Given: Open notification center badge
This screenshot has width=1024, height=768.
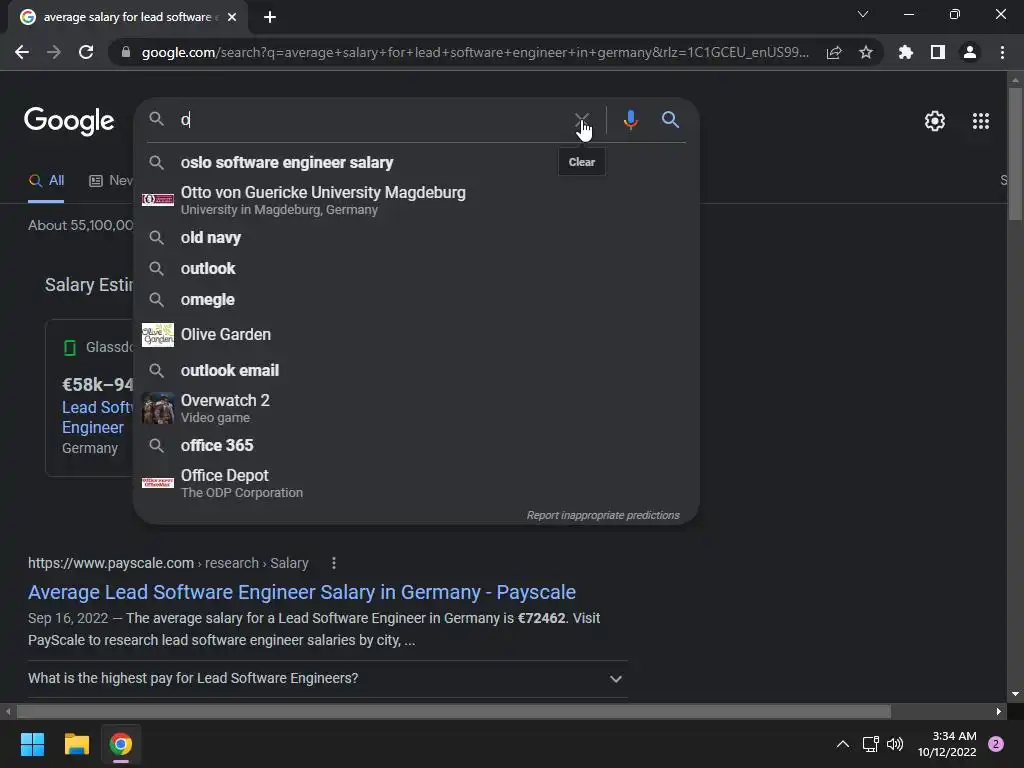Looking at the screenshot, I should click(996, 744).
